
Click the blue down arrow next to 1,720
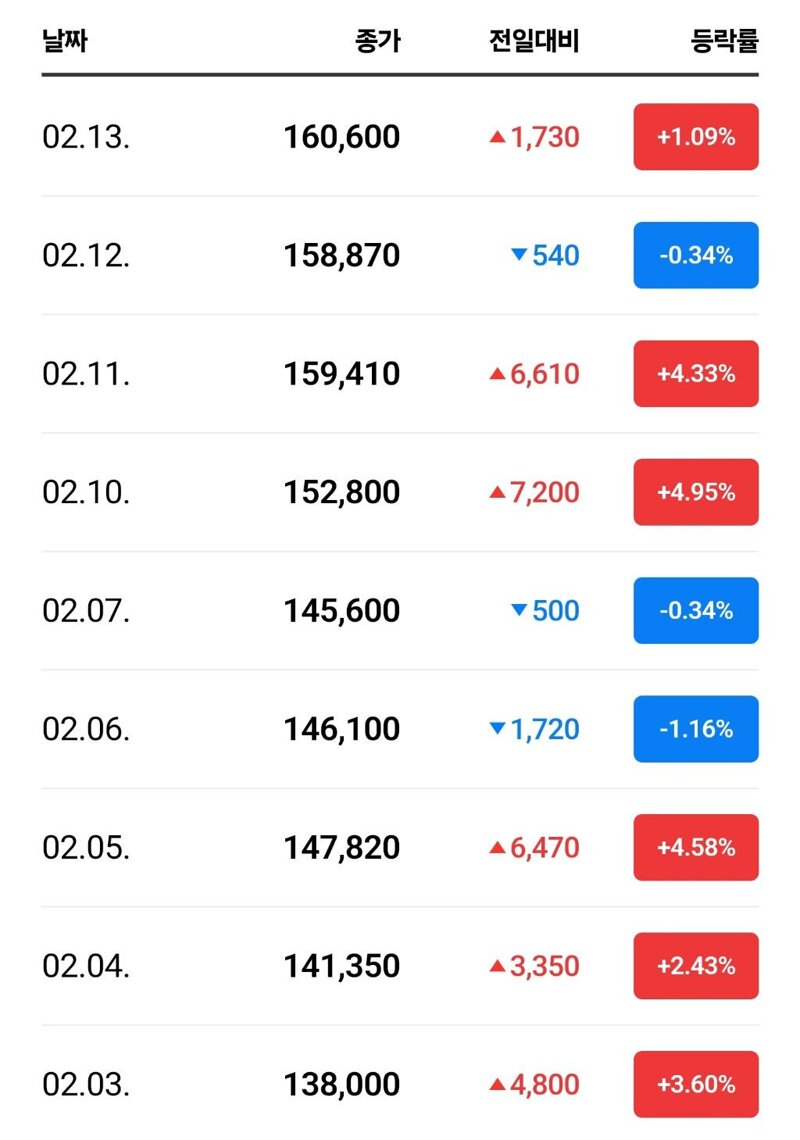(497, 729)
